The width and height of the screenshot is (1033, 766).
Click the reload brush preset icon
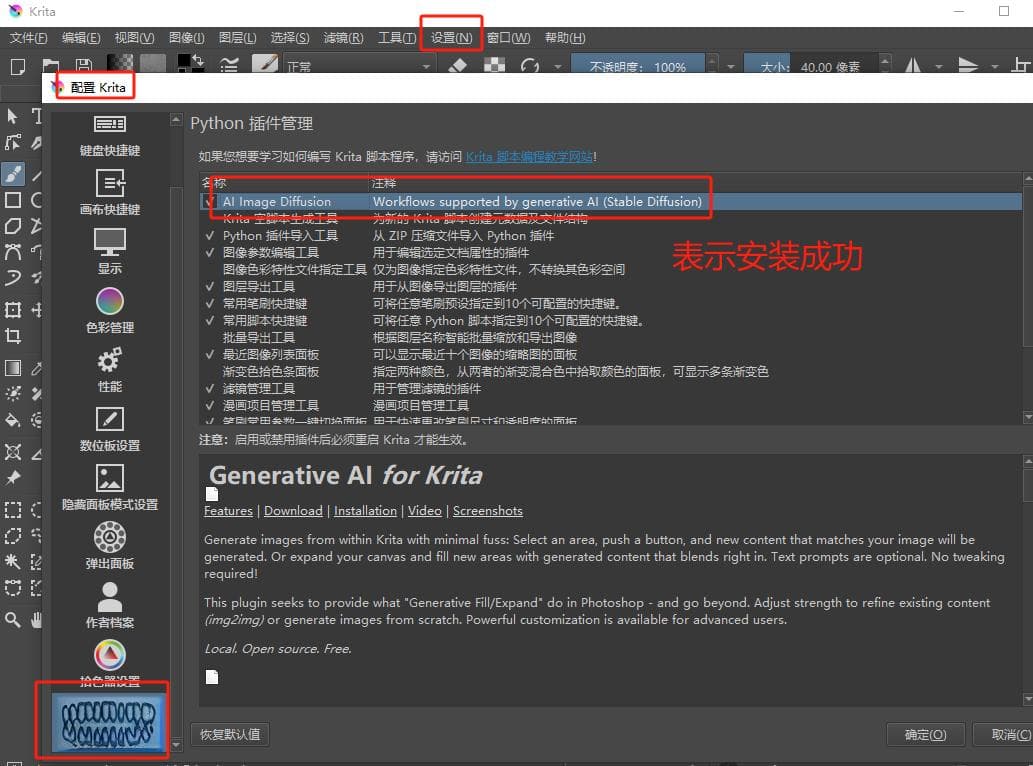tap(530, 66)
